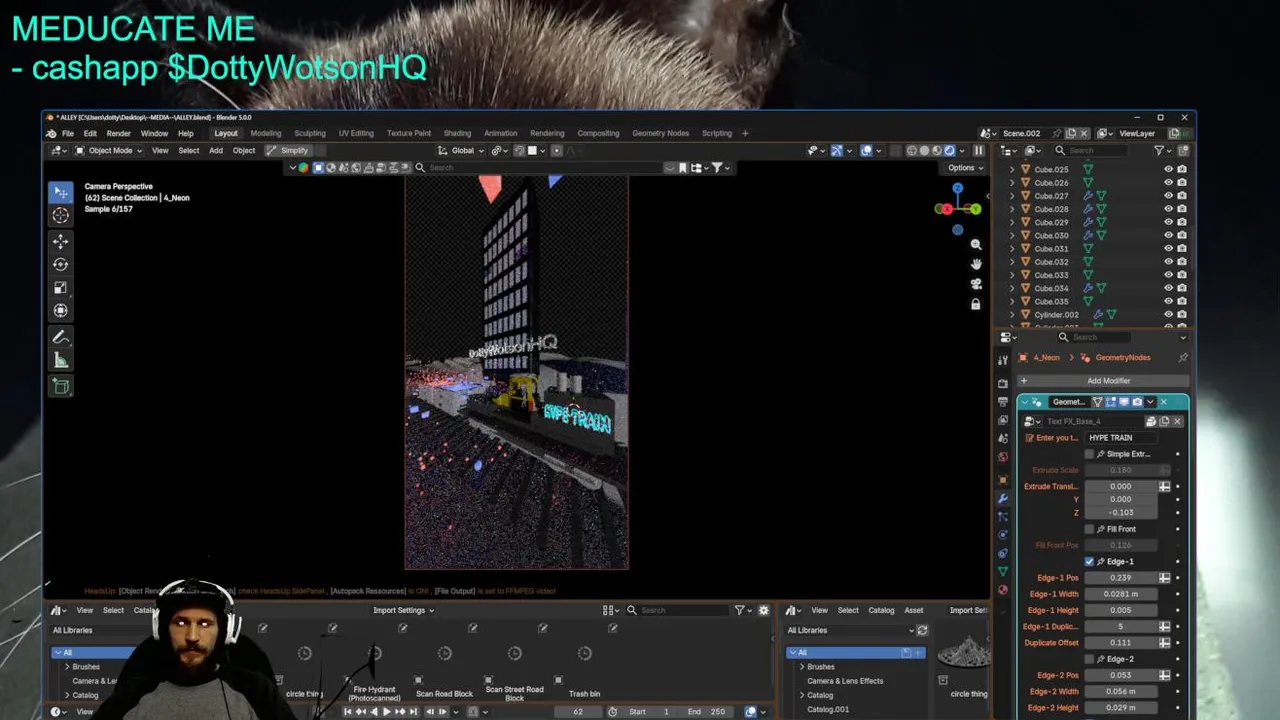Enable the Simple Extrude checkbox
The width and height of the screenshot is (1280, 720).
[x=1089, y=454]
